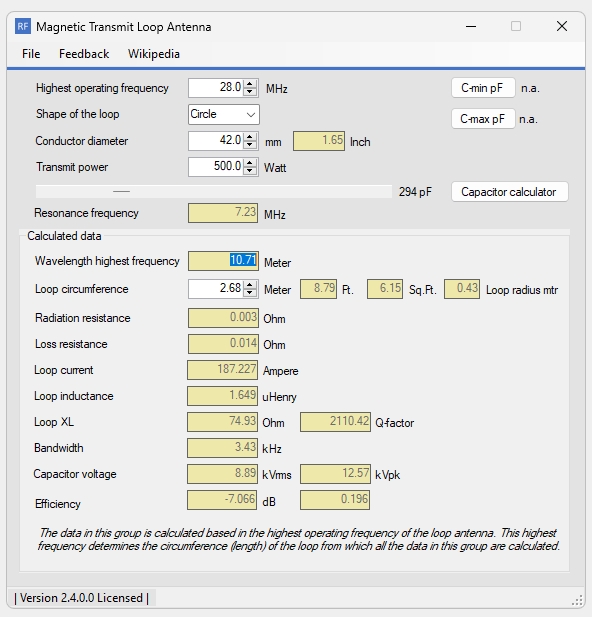Click the loop current value 187.227

[223, 370]
